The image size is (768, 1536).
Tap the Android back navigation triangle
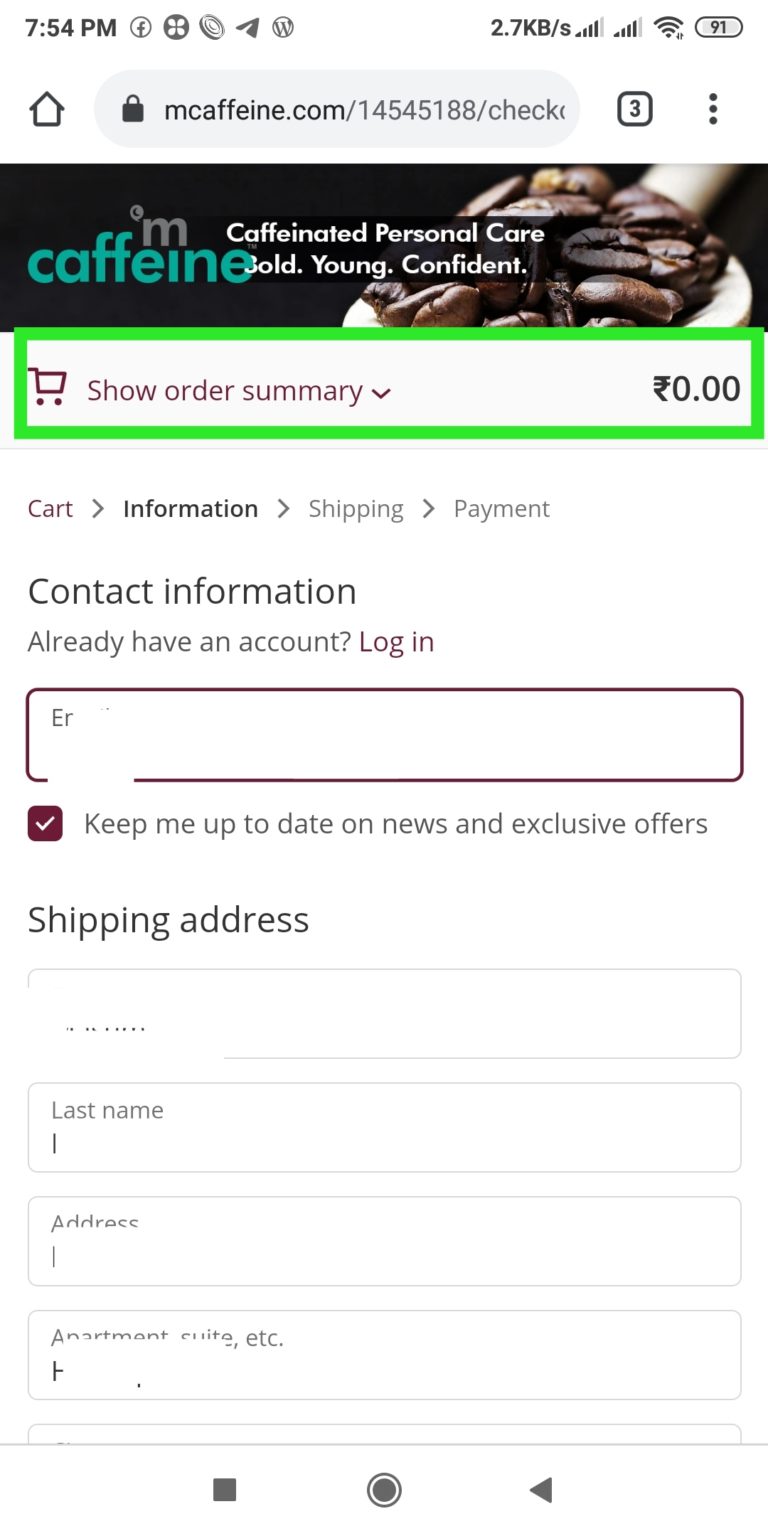pyautogui.click(x=540, y=1490)
